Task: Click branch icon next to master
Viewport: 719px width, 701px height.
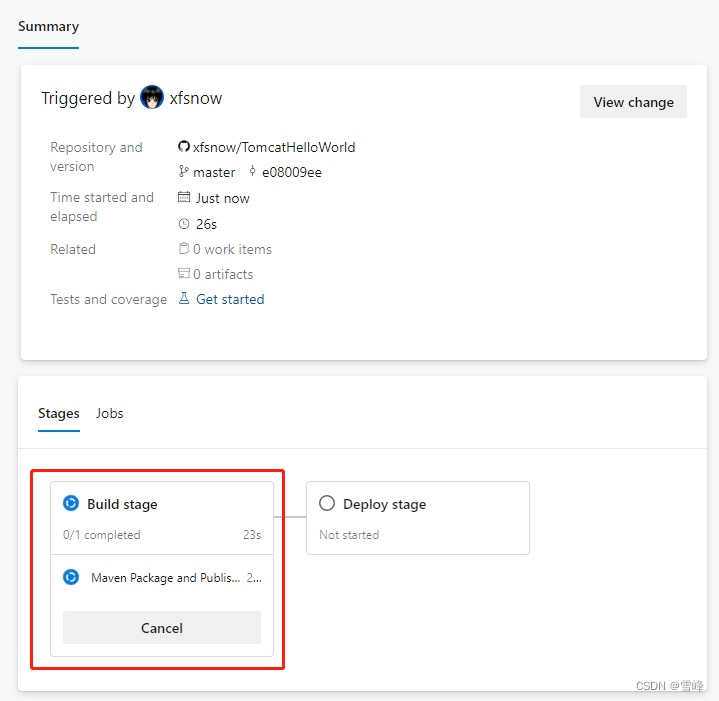Action: point(183,172)
